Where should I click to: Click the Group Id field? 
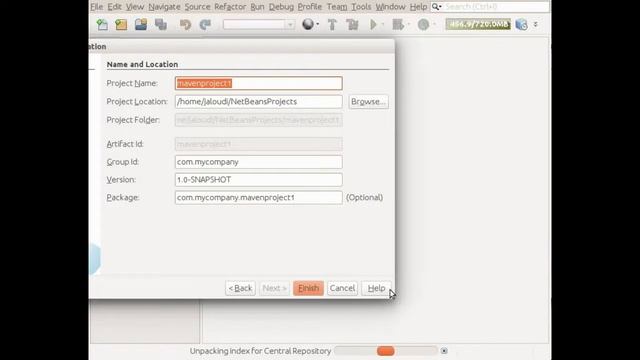258,162
